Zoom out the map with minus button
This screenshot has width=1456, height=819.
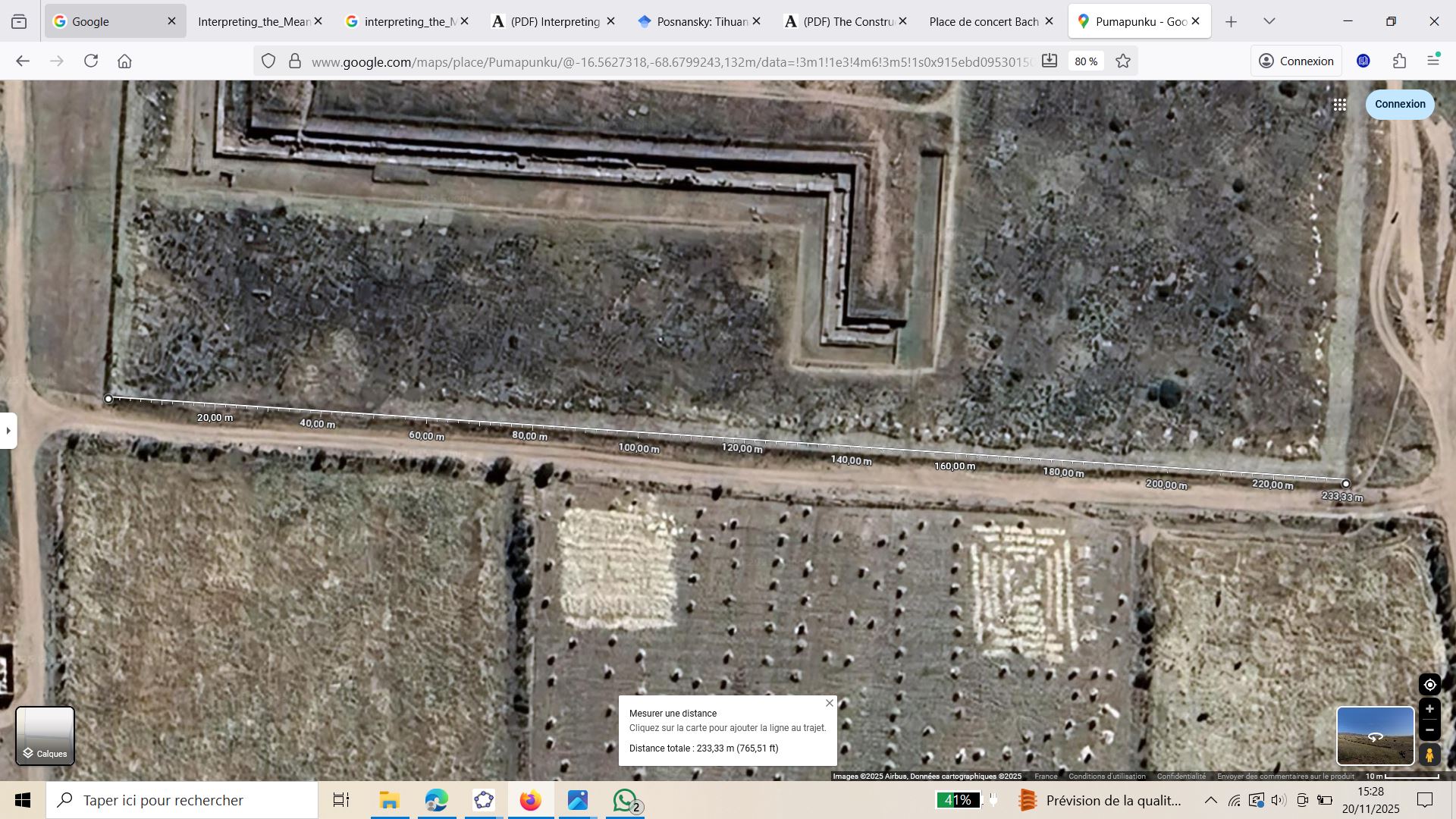1429,730
